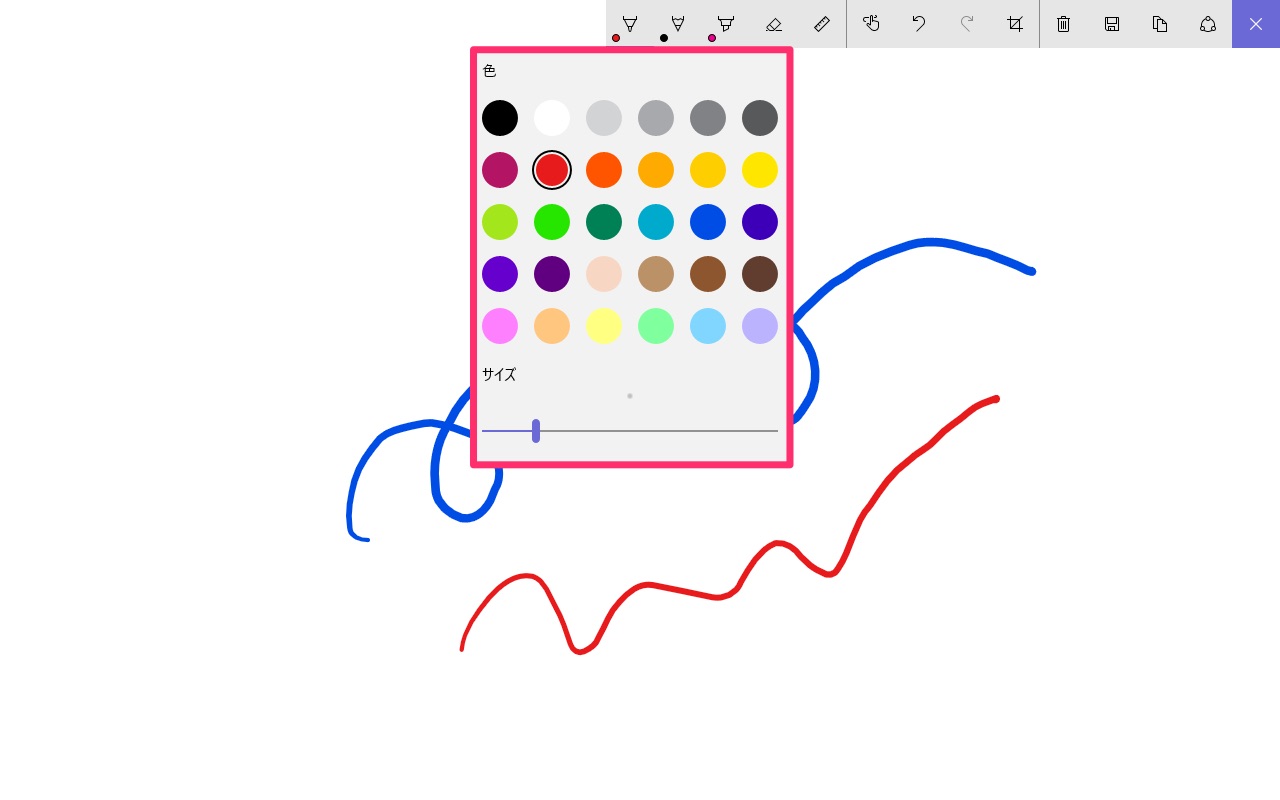Pick the dark green swatch
The width and height of the screenshot is (1280, 800).
[604, 222]
